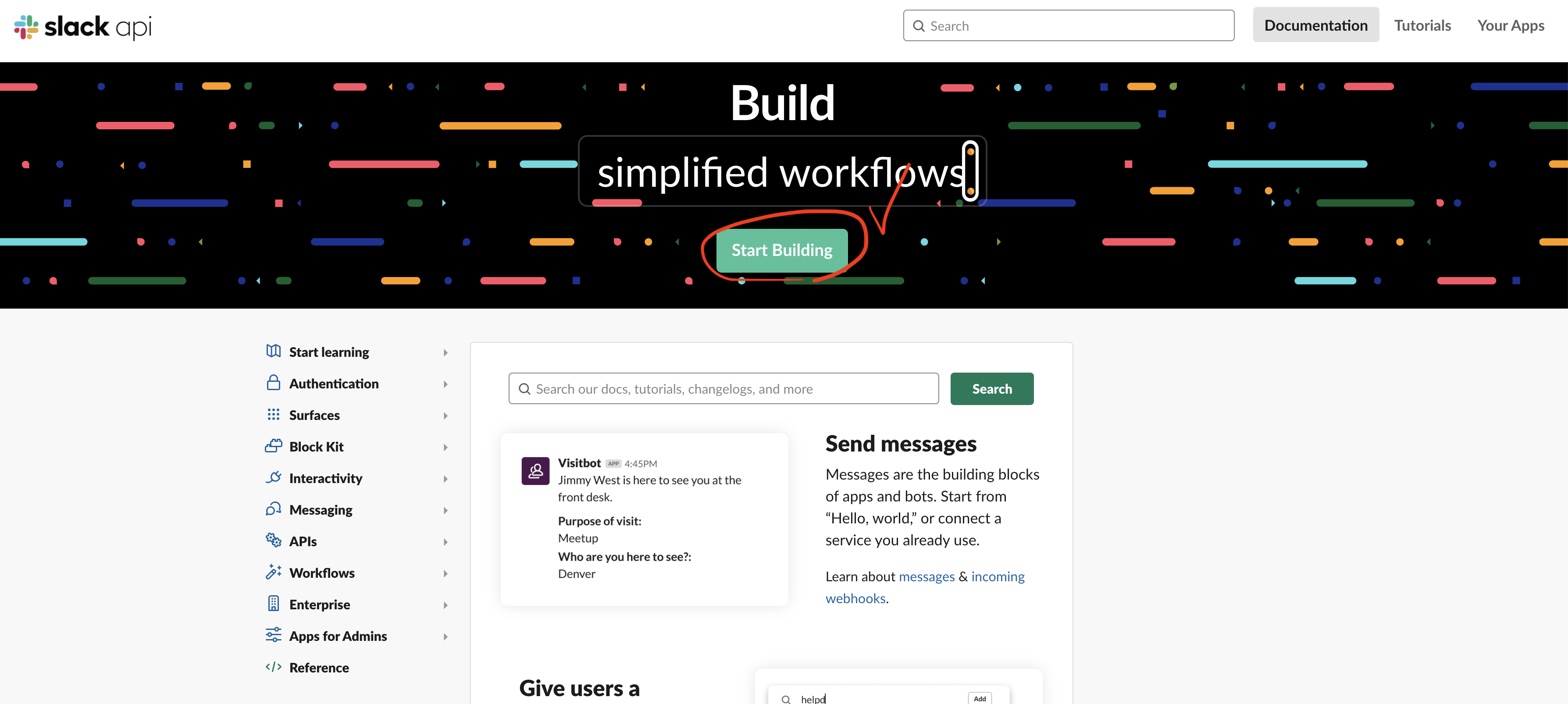The width and height of the screenshot is (1568, 704).
Task: Open Your Apps from top navigation
Action: pyautogui.click(x=1510, y=25)
